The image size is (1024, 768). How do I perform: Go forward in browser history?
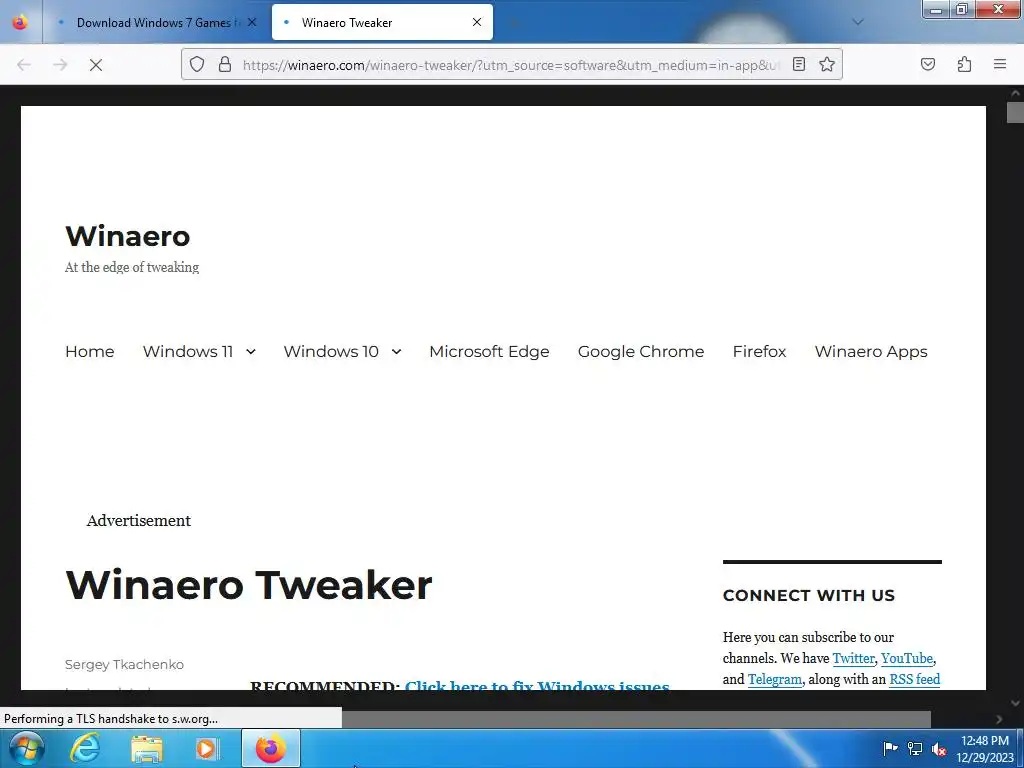coord(60,65)
